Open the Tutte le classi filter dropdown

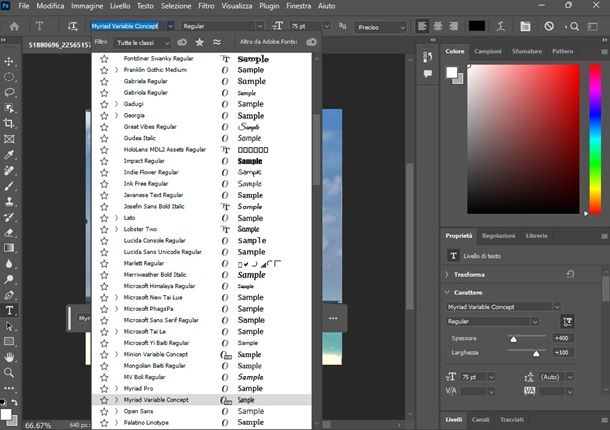(x=142, y=42)
